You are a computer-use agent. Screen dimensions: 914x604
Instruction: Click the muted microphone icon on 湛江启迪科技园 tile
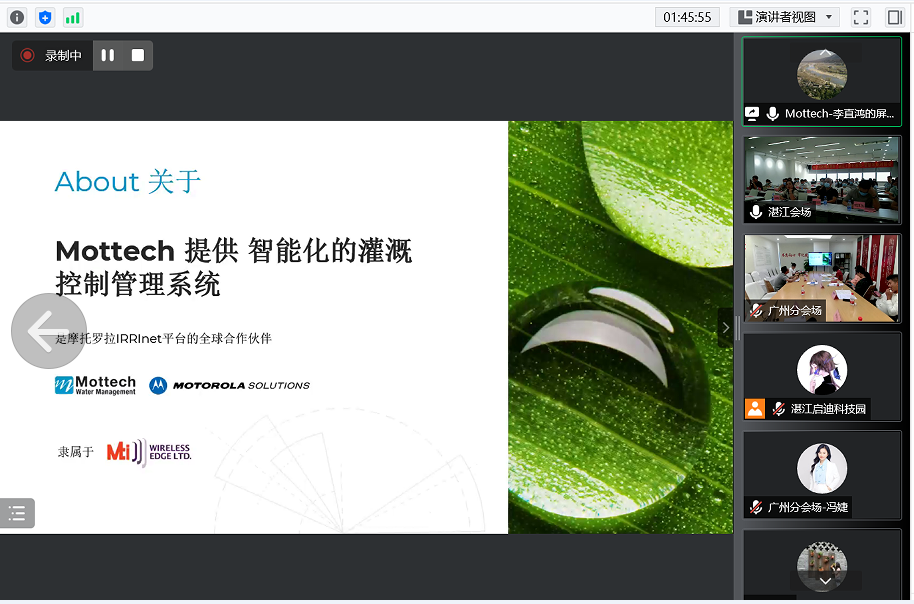(779, 409)
